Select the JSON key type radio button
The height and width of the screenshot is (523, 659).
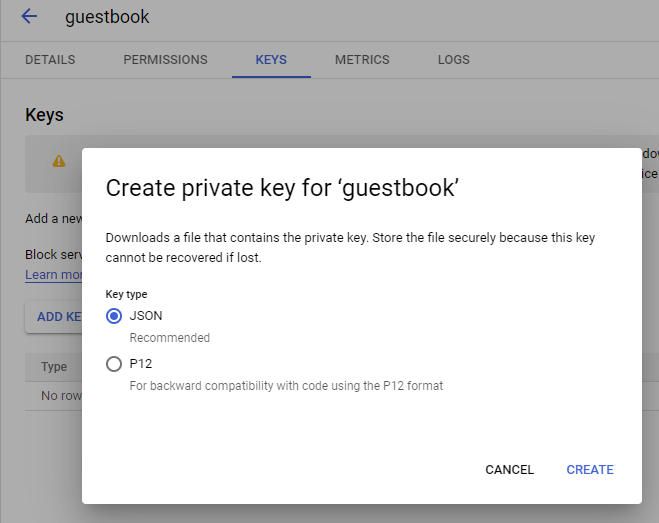click(114, 316)
